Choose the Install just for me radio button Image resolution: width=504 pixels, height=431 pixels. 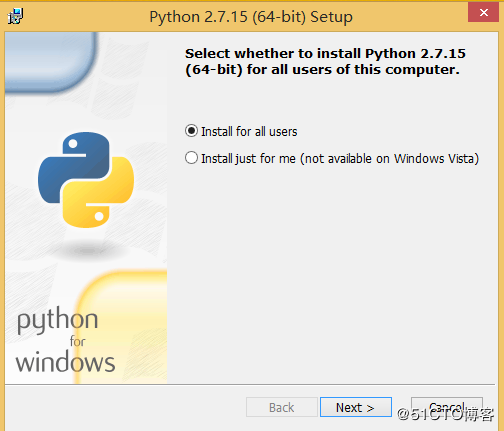[191, 158]
